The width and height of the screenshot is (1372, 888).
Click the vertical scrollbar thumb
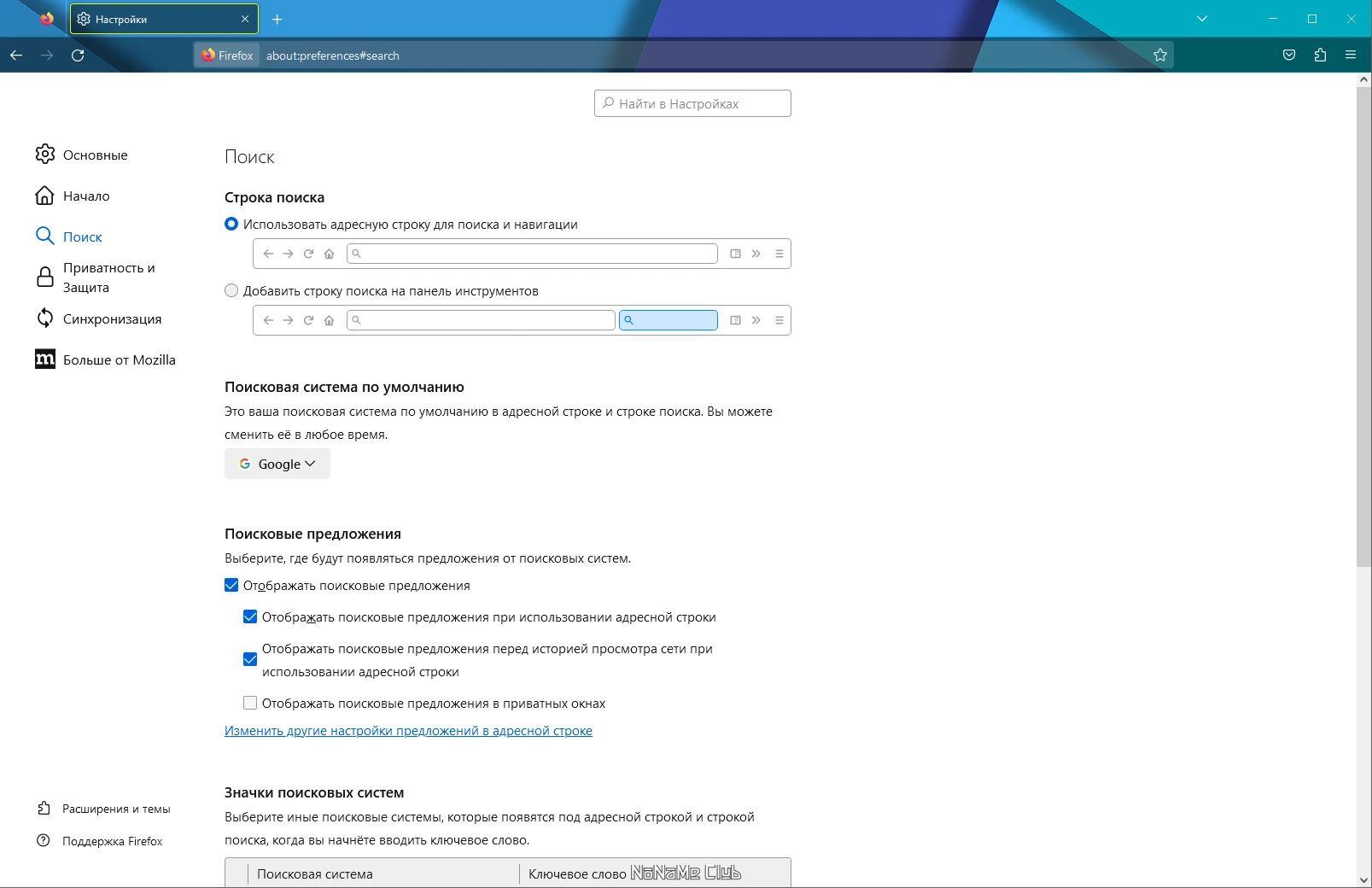pyautogui.click(x=1363, y=325)
